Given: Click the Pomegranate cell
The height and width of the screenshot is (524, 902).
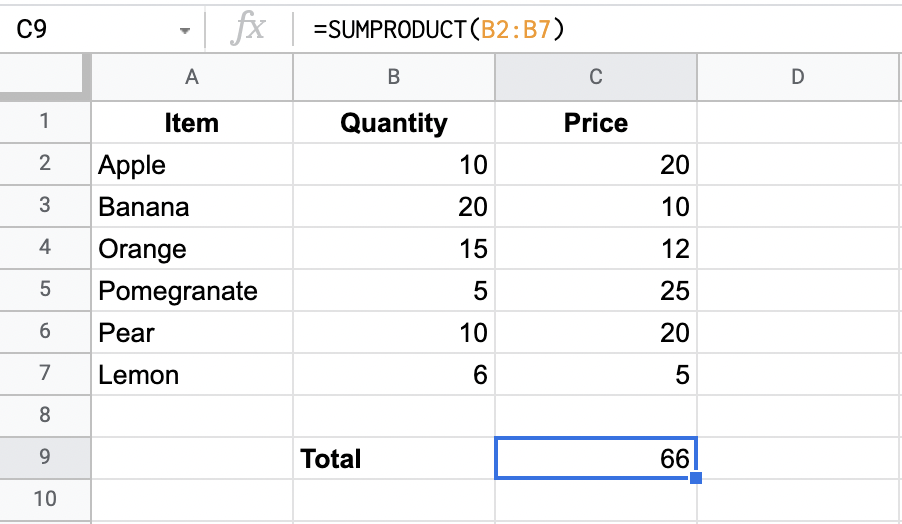Looking at the screenshot, I should 192,291.
